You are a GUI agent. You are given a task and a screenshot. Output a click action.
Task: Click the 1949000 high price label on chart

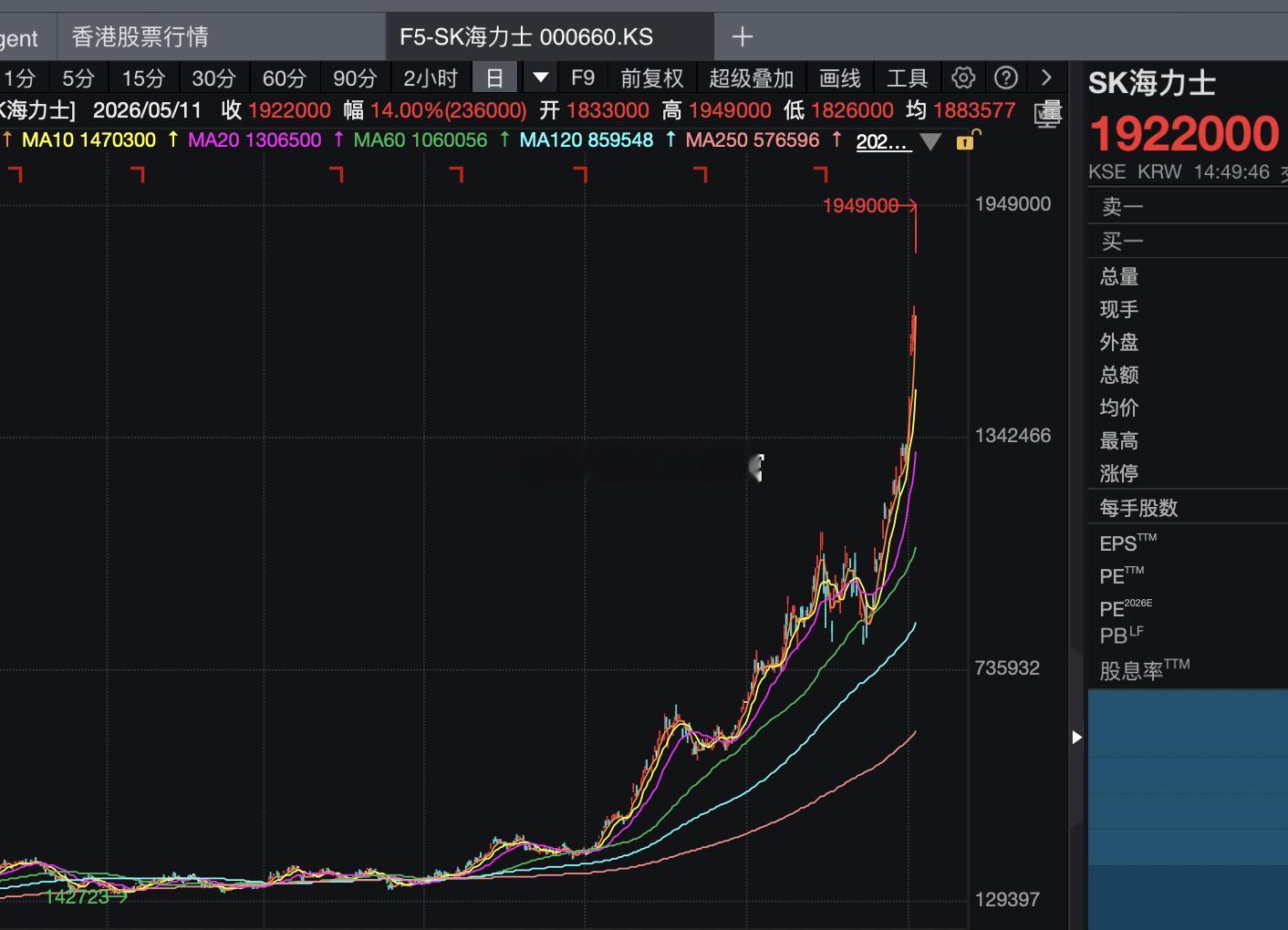[860, 205]
